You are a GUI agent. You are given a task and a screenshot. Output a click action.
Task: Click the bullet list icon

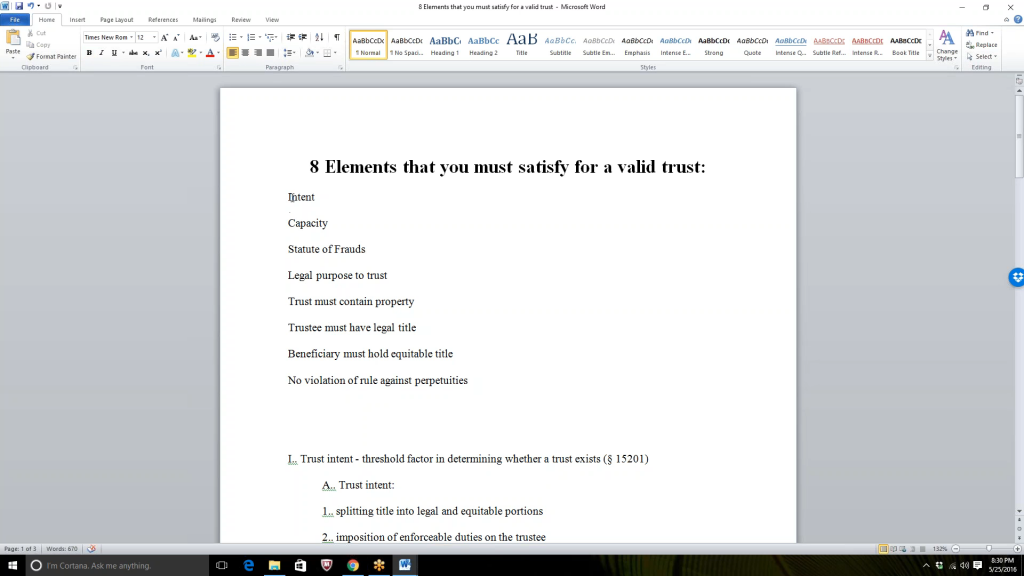(233, 37)
